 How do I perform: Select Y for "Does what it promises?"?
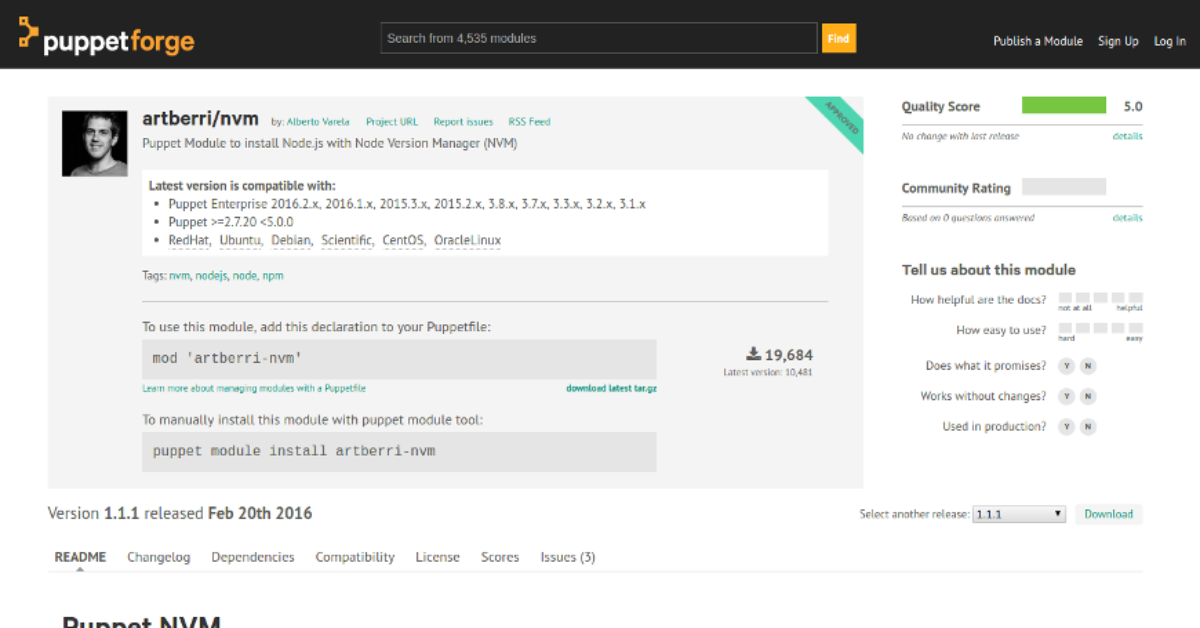click(x=1066, y=366)
